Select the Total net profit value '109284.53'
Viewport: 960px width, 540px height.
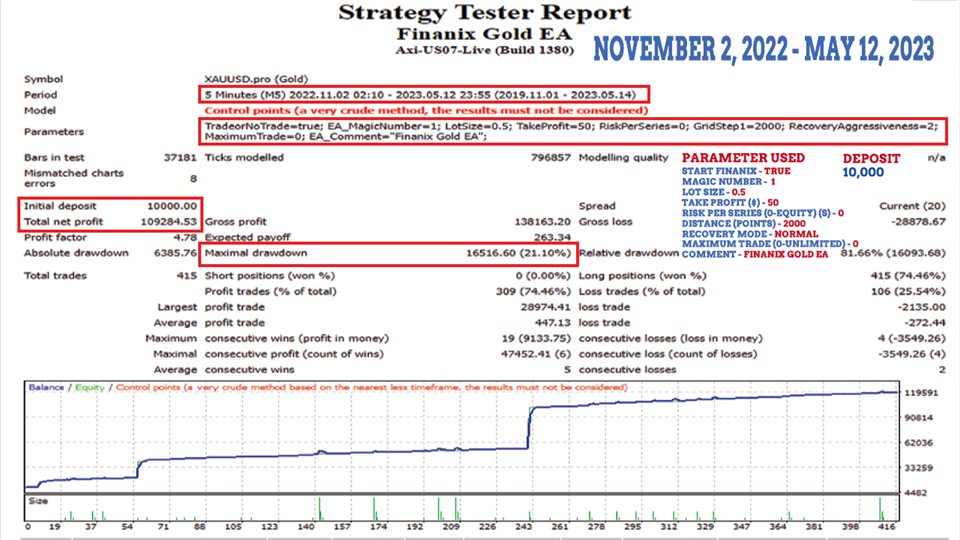coord(169,222)
